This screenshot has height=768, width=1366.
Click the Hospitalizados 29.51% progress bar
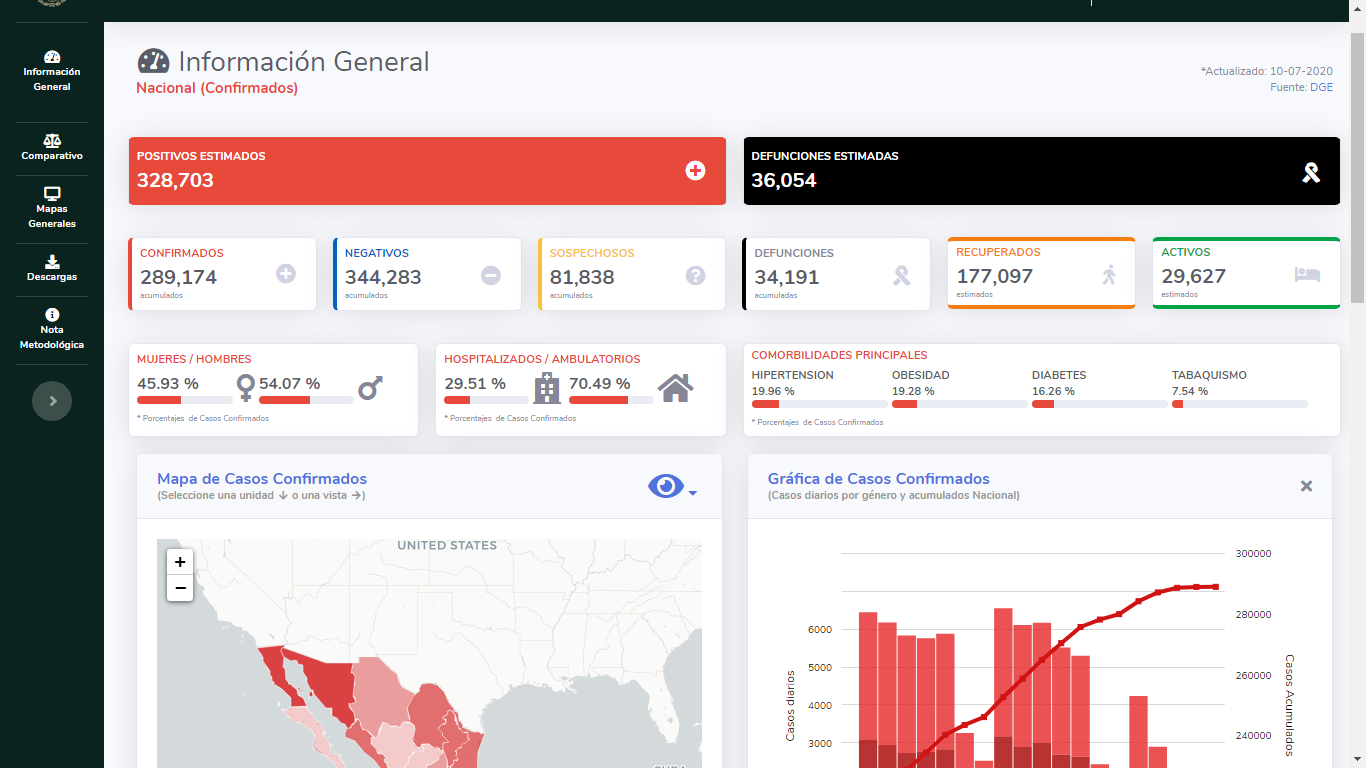tap(486, 400)
